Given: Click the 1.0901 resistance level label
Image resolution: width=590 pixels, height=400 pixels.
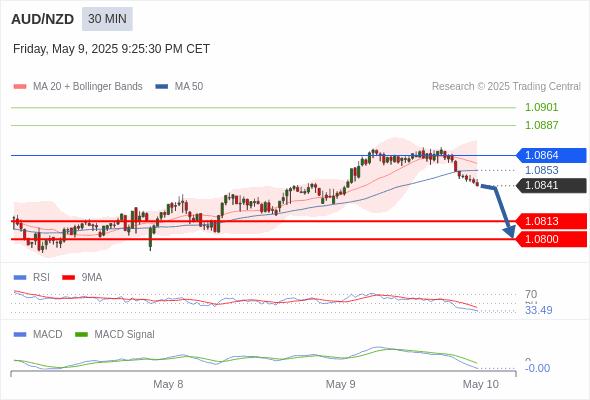Looking at the screenshot, I should (541, 107).
